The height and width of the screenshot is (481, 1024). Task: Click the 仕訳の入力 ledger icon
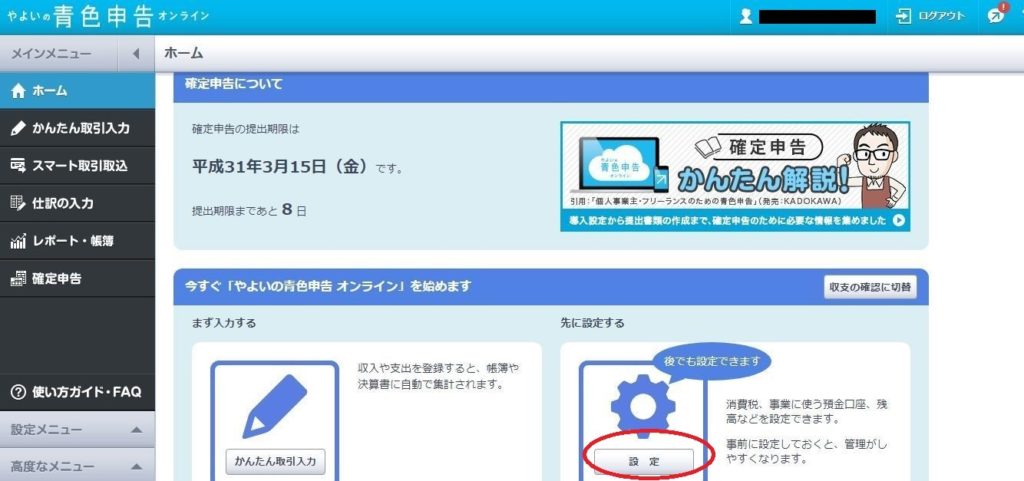tap(18, 204)
